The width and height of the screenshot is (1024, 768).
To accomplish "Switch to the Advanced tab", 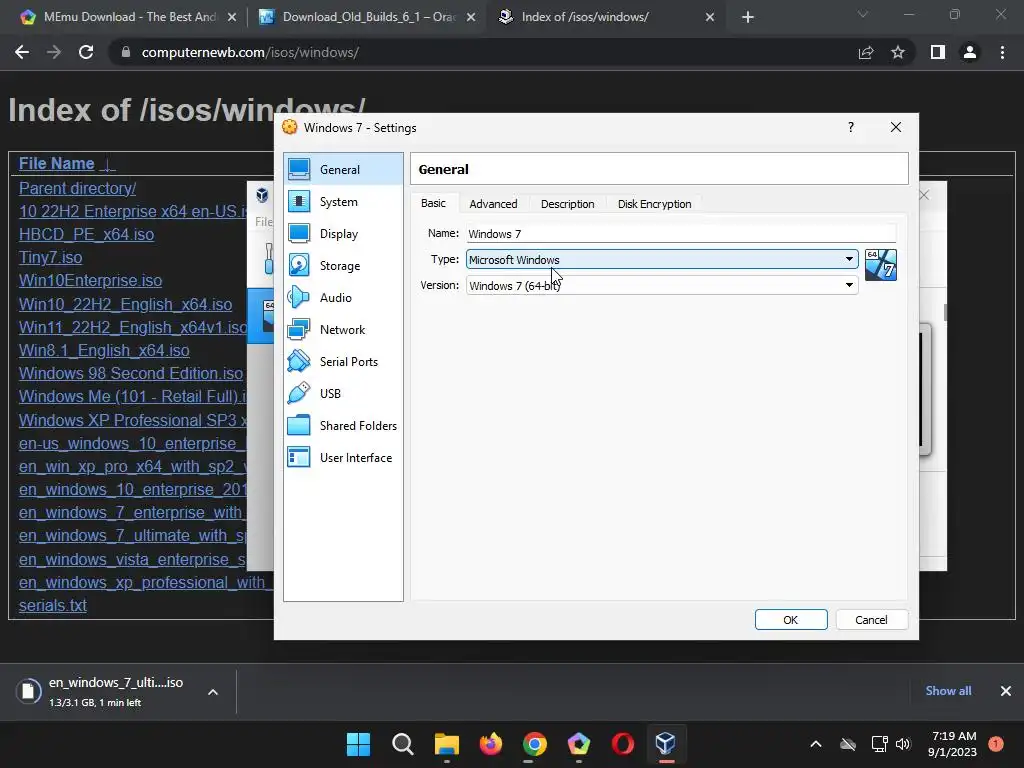I will coord(493,204).
